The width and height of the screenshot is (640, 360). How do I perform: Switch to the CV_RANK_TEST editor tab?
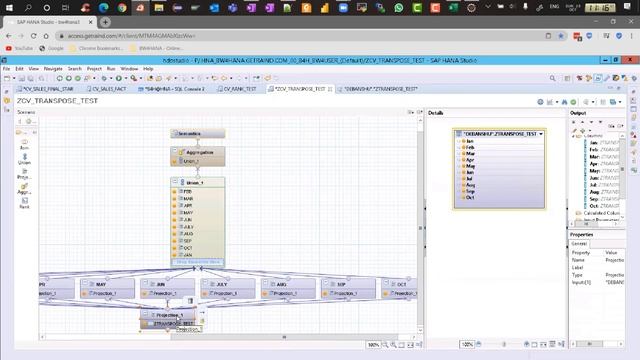[237, 89]
